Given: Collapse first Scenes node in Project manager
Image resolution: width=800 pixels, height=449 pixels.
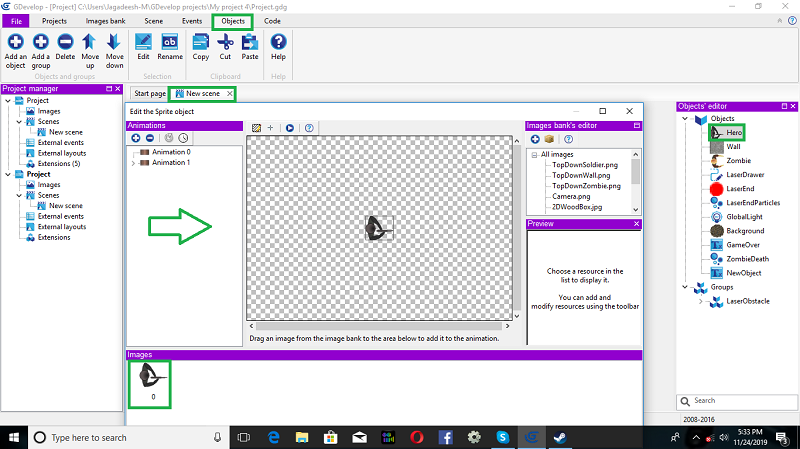Looking at the screenshot, I should point(19,121).
